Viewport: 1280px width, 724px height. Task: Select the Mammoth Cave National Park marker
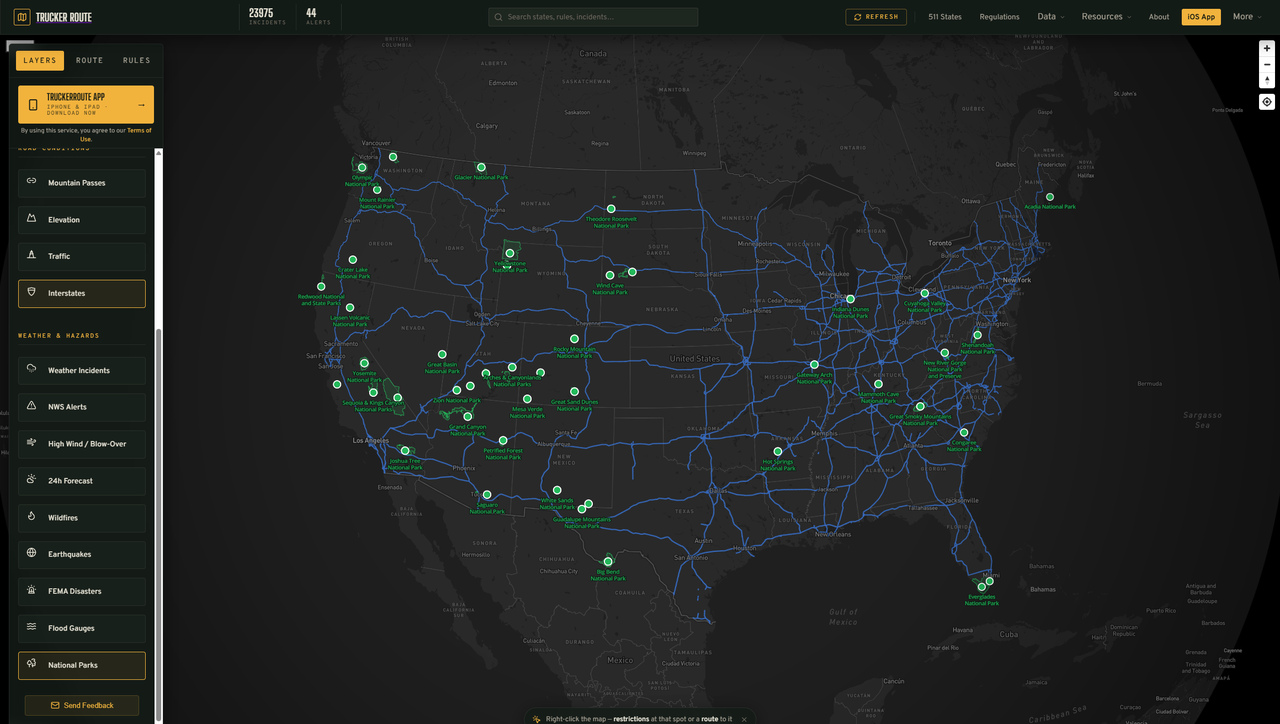coord(879,384)
